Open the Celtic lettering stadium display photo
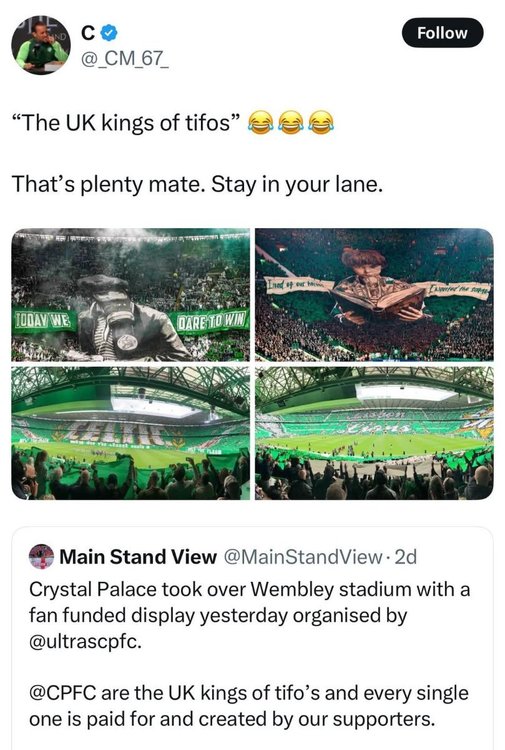This screenshot has width=505, height=750. click(131, 433)
